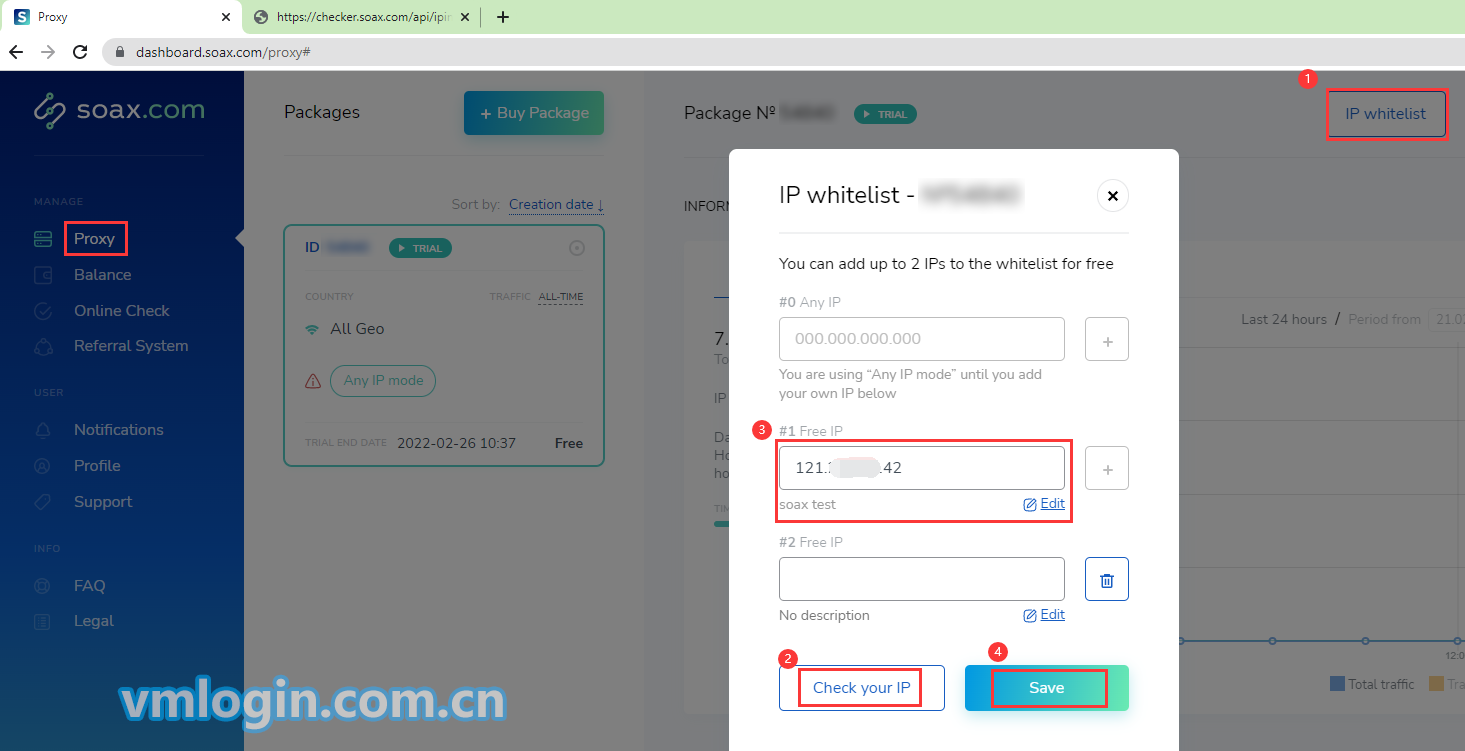Click the Check your IP button
This screenshot has height=751, width=1465.
click(x=862, y=688)
